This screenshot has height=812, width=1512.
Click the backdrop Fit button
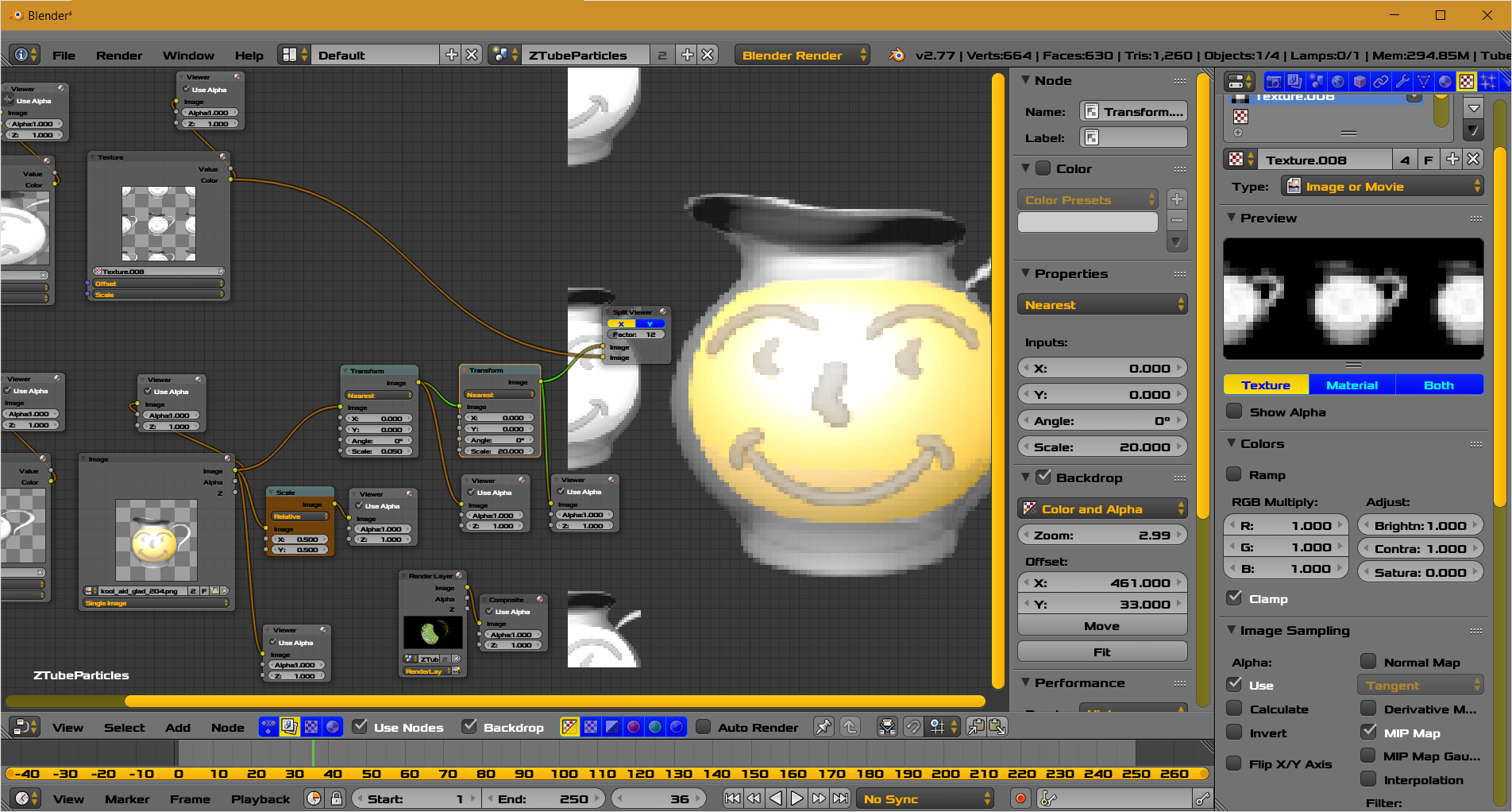click(x=1102, y=652)
